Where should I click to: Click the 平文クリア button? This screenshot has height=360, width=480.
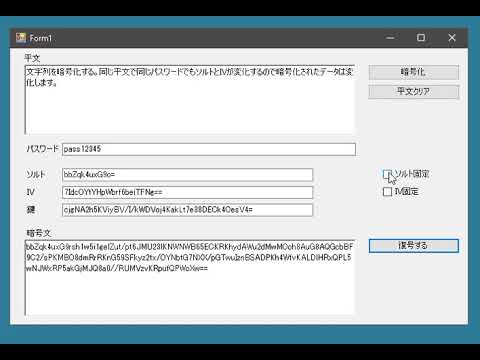tap(413, 91)
